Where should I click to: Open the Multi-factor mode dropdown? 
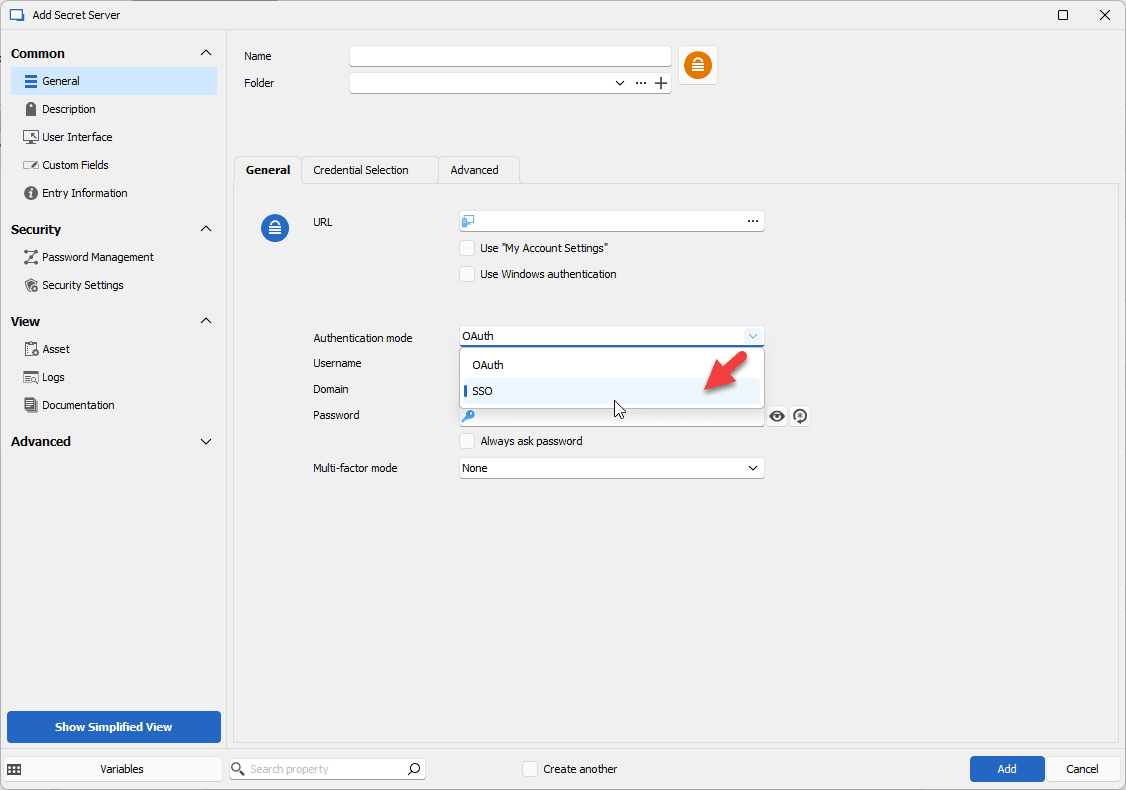[x=611, y=468]
